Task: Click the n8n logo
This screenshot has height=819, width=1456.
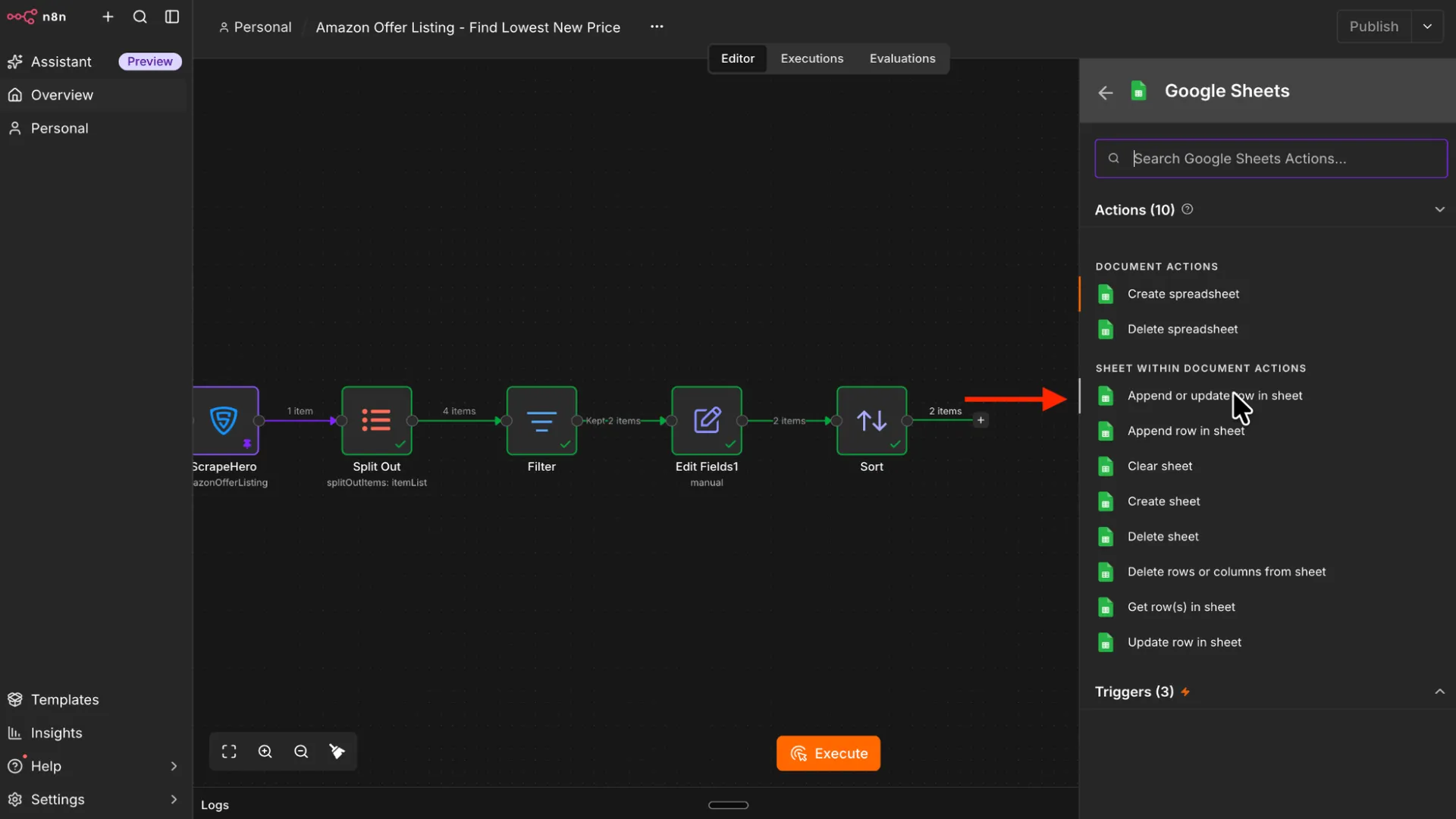Action: click(36, 17)
